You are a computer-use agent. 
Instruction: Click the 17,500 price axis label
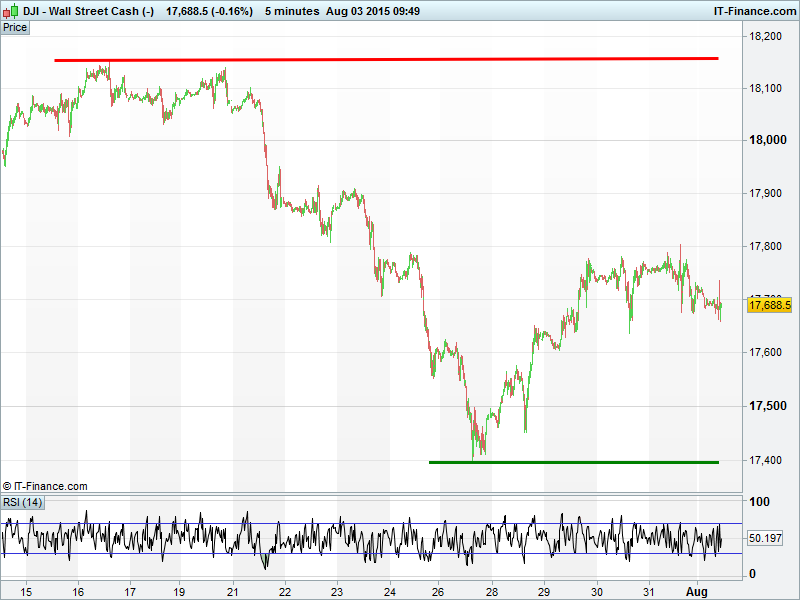[x=767, y=406]
